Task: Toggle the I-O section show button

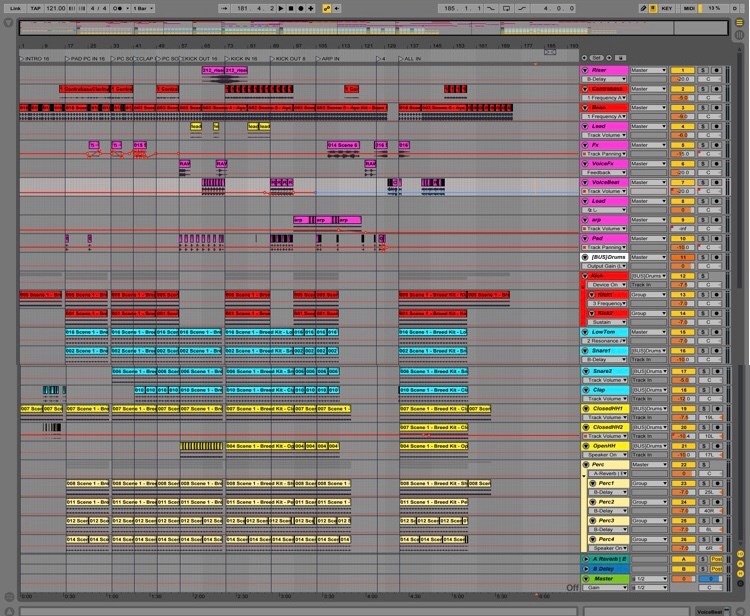Action: pos(740,554)
